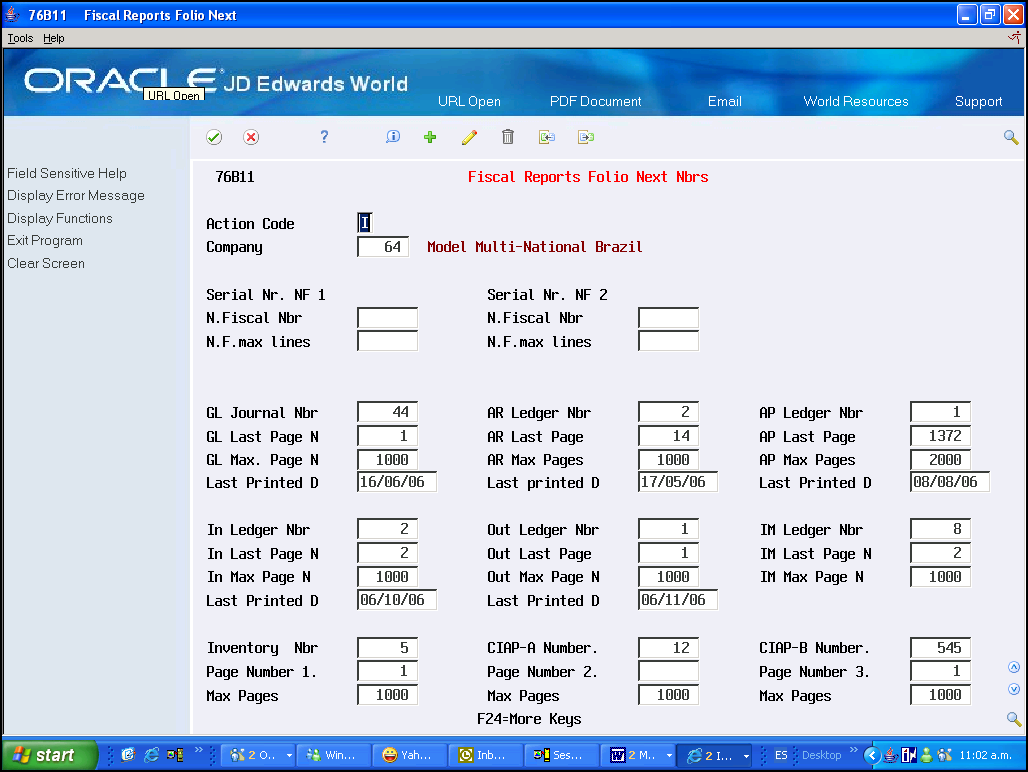Click F24=More Keys text
Screen dimensions: 1028x772
point(529,719)
